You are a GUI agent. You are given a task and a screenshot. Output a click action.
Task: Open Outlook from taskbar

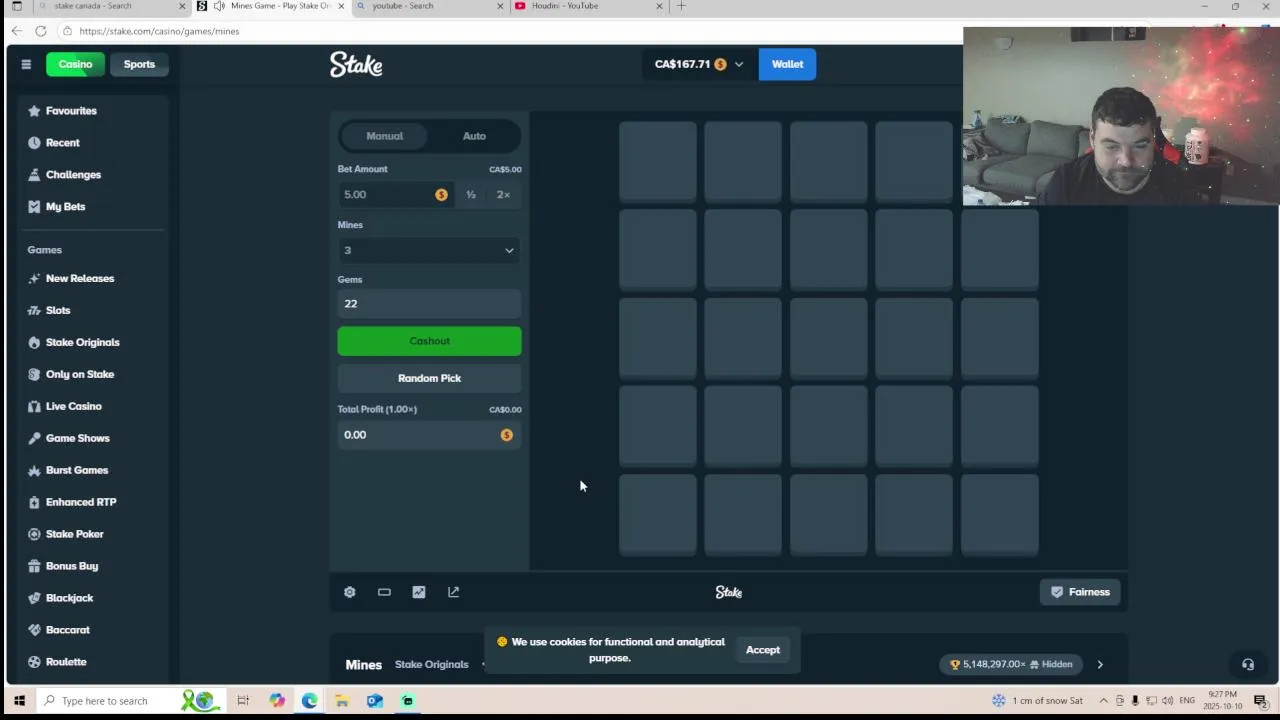click(374, 701)
